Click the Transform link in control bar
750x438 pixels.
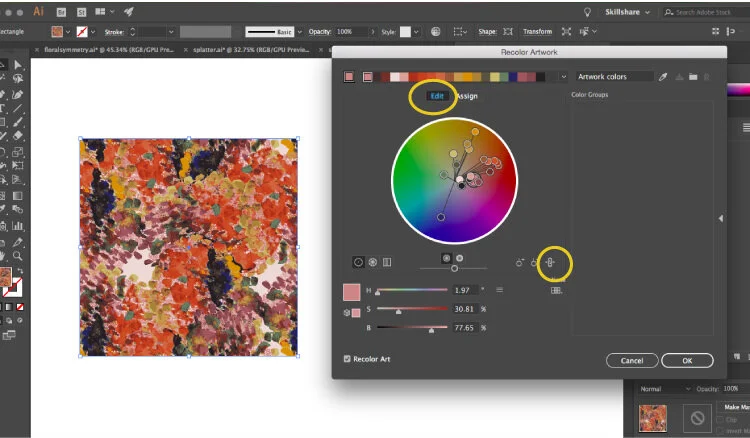point(537,32)
